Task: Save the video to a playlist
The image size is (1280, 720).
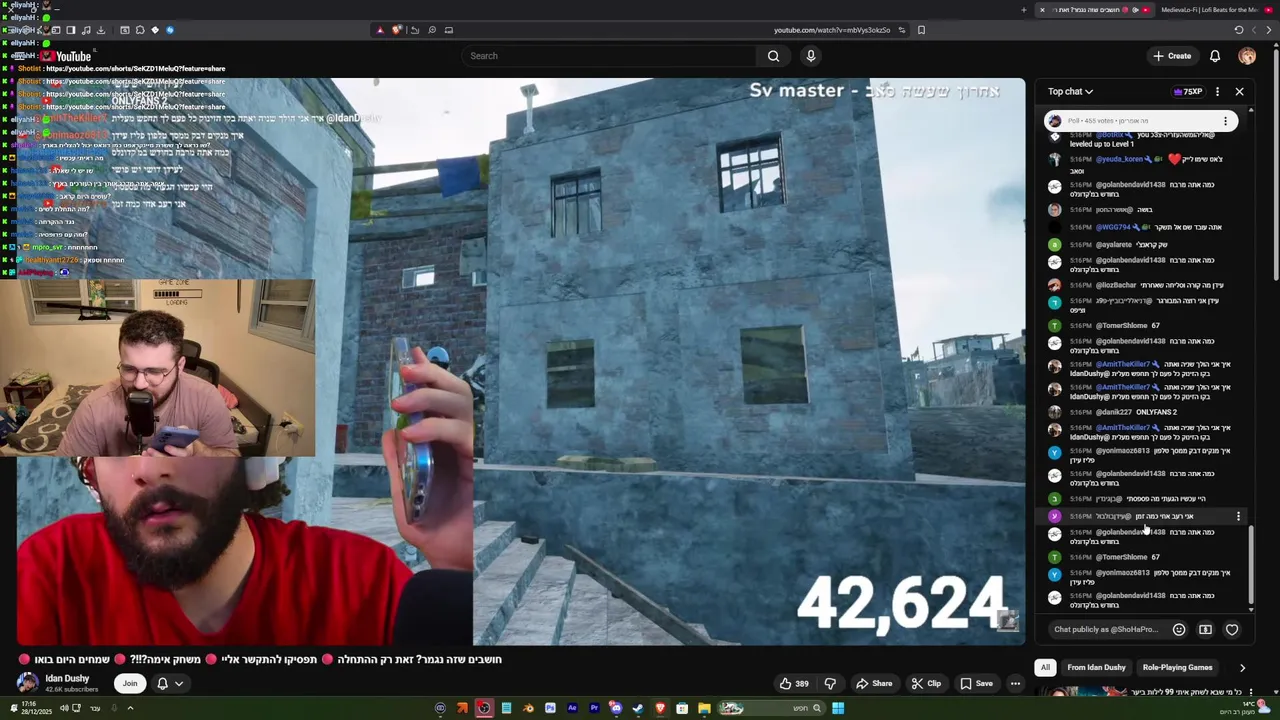Action: [976, 684]
